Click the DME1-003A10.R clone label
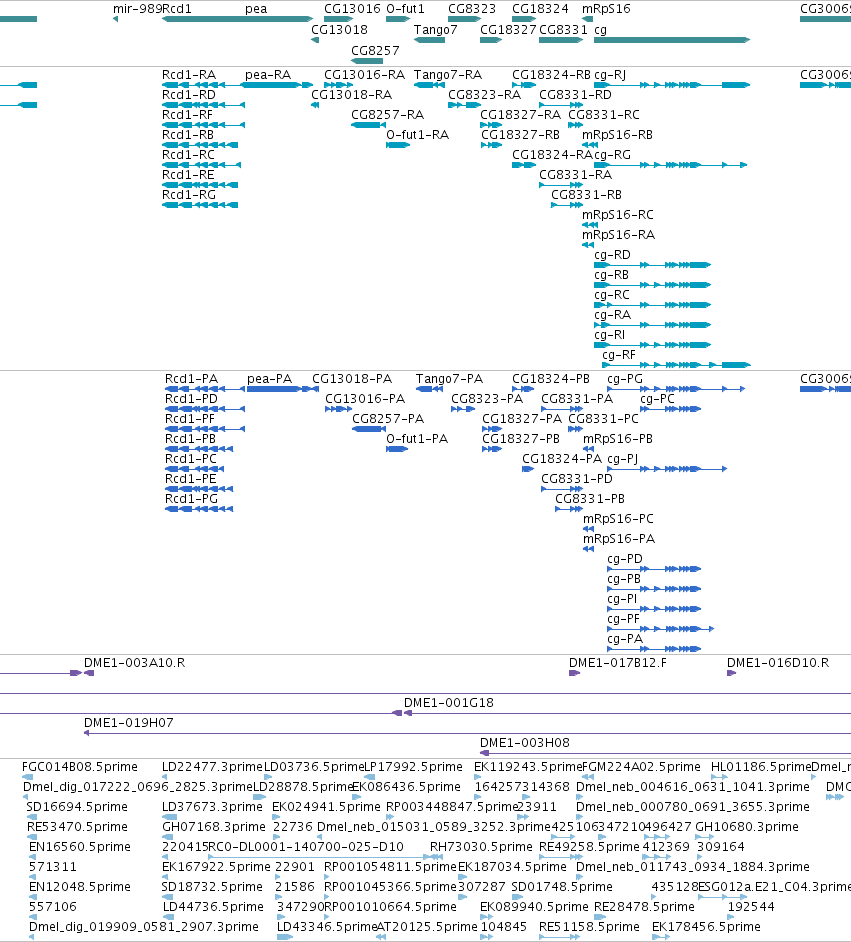This screenshot has width=851, height=942. point(135,663)
